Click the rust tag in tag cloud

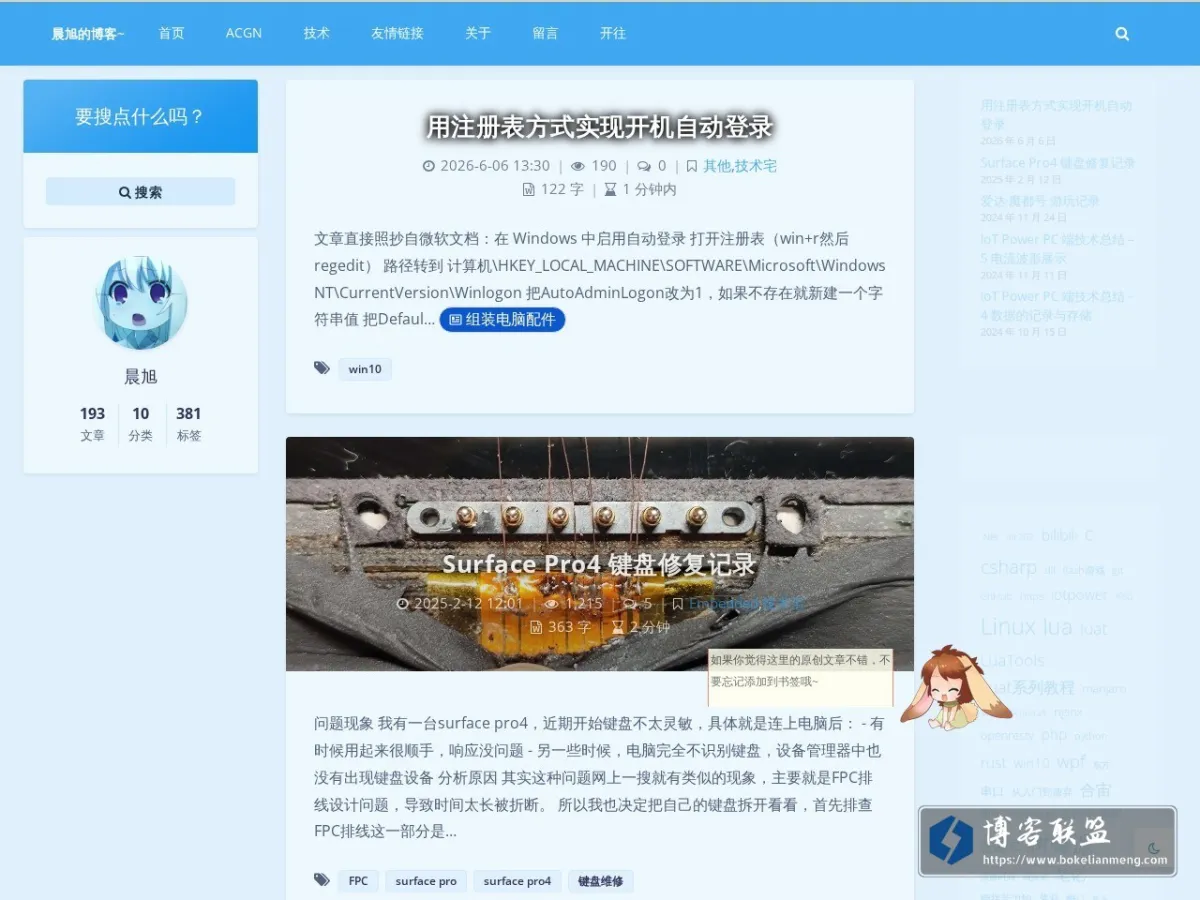click(993, 762)
